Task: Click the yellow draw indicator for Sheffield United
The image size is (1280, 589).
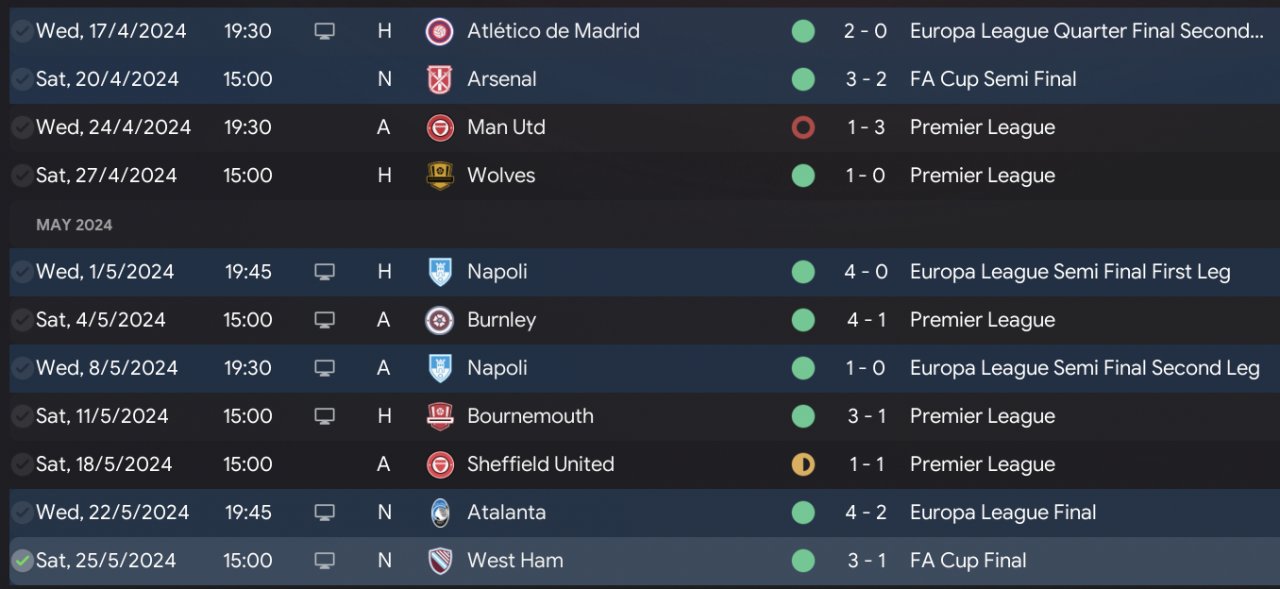Action: coord(802,464)
